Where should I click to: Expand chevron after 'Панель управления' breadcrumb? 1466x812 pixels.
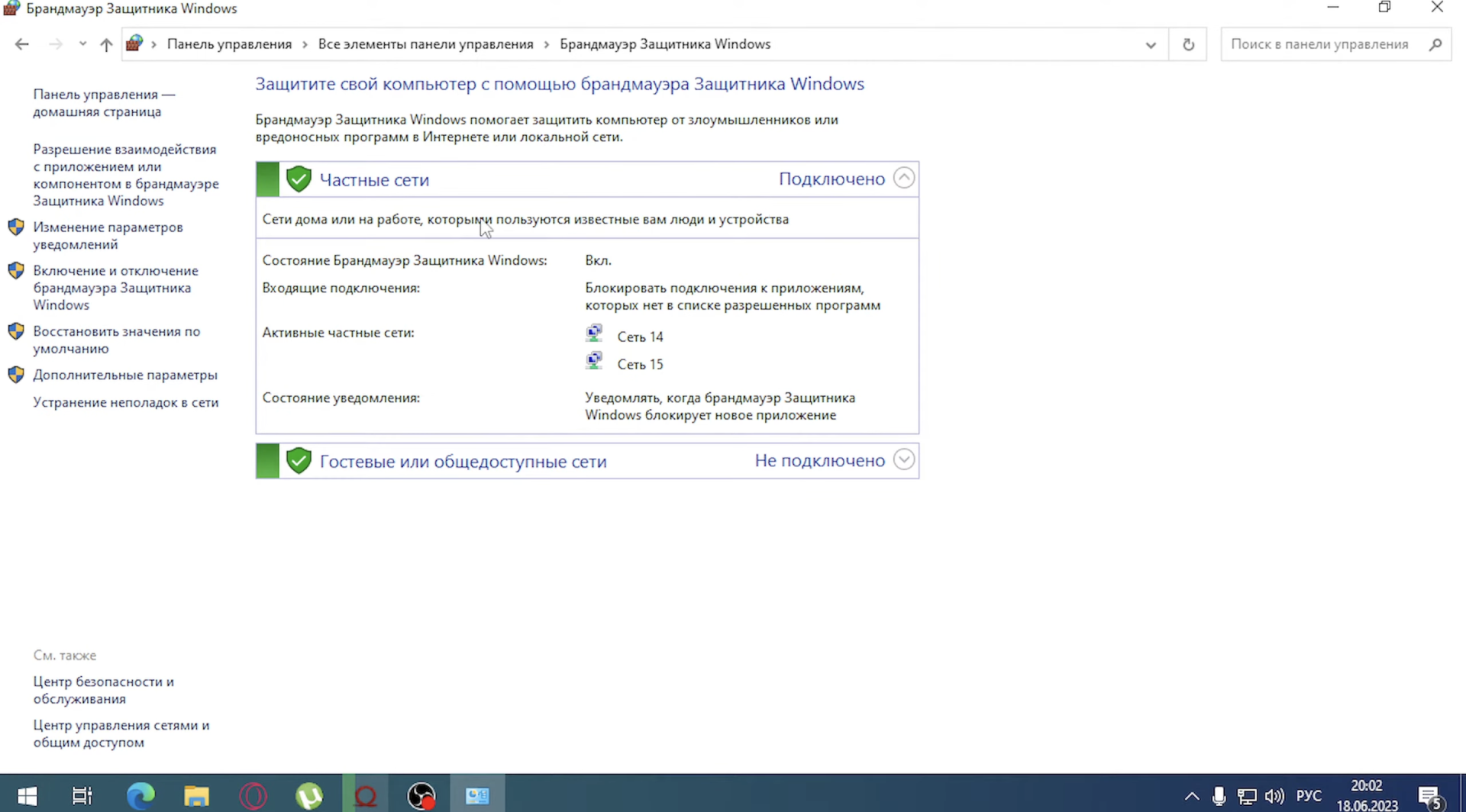(x=305, y=44)
